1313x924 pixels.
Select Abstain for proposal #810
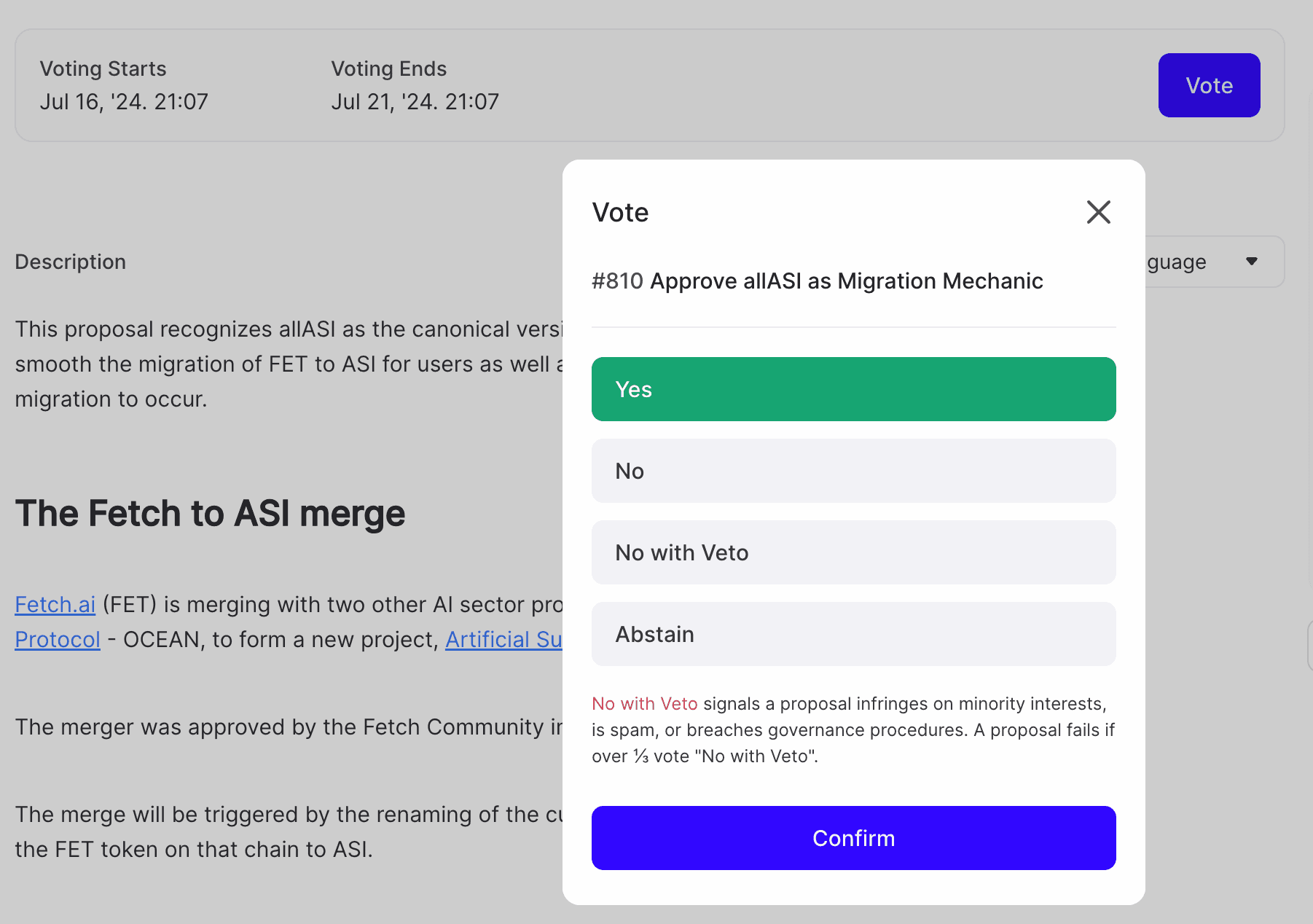click(x=853, y=633)
